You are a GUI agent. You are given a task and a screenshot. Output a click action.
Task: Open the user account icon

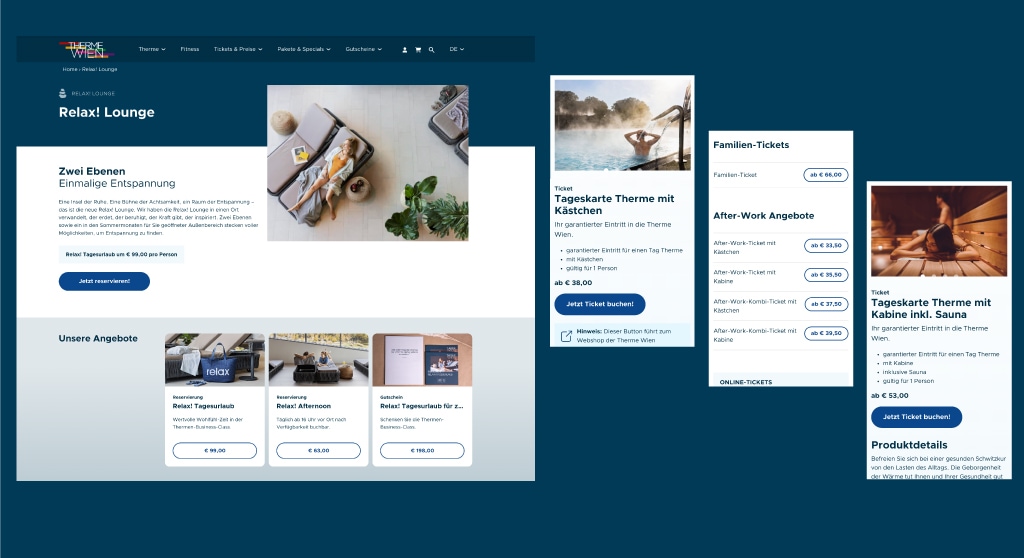coord(405,50)
